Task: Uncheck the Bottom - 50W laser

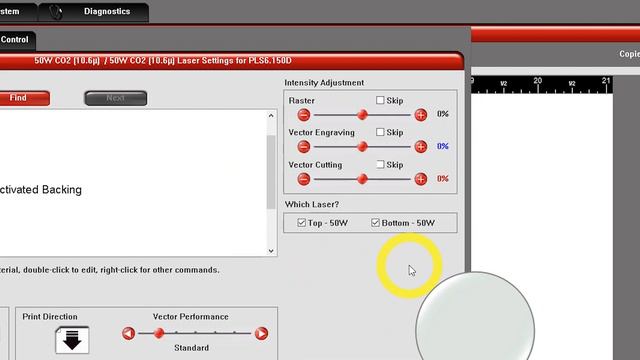Action: click(376, 222)
